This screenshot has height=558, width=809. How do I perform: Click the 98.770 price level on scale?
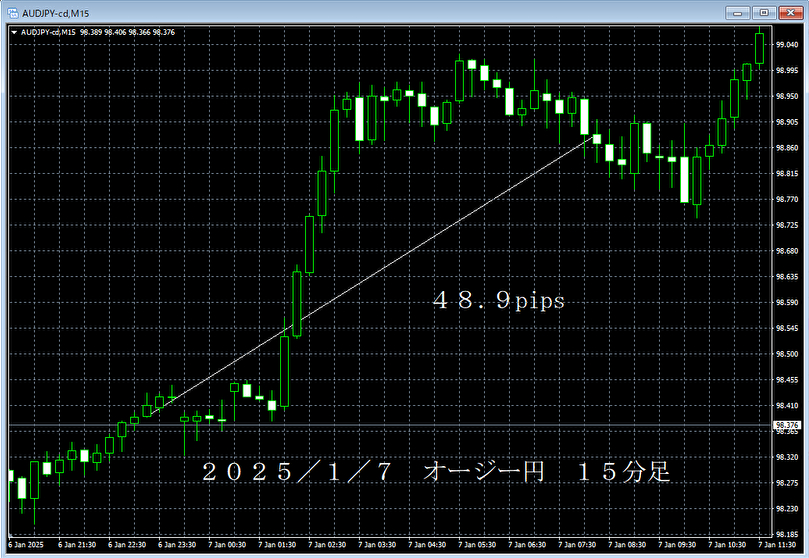click(x=787, y=200)
